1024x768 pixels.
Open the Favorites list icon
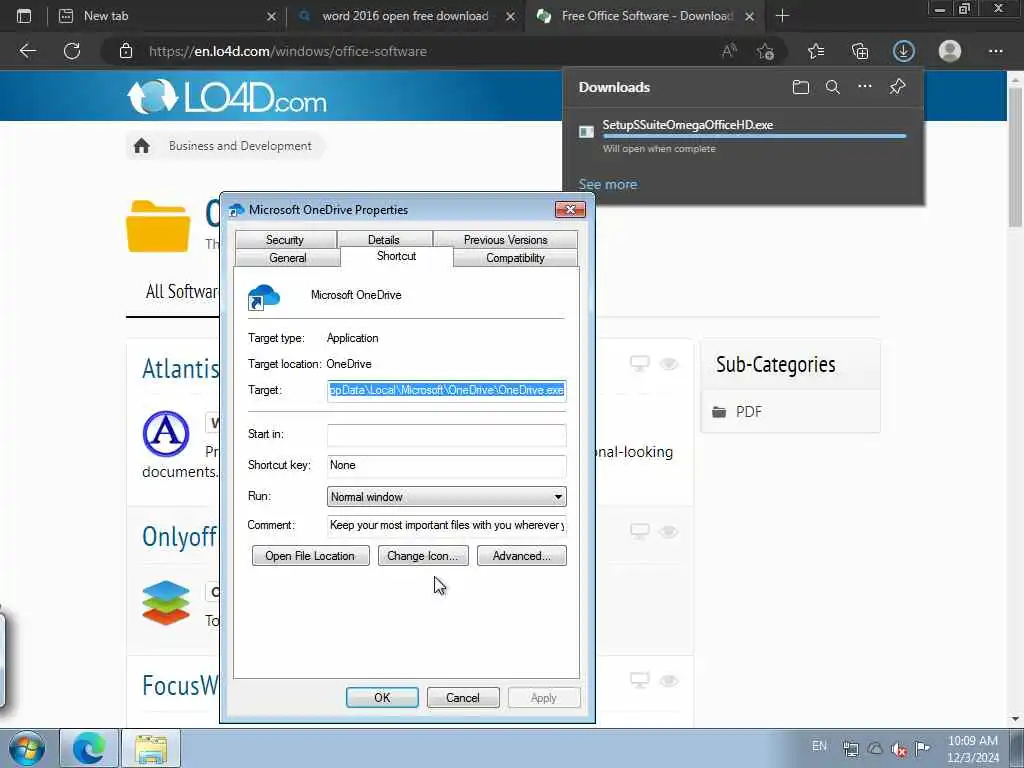click(x=816, y=51)
